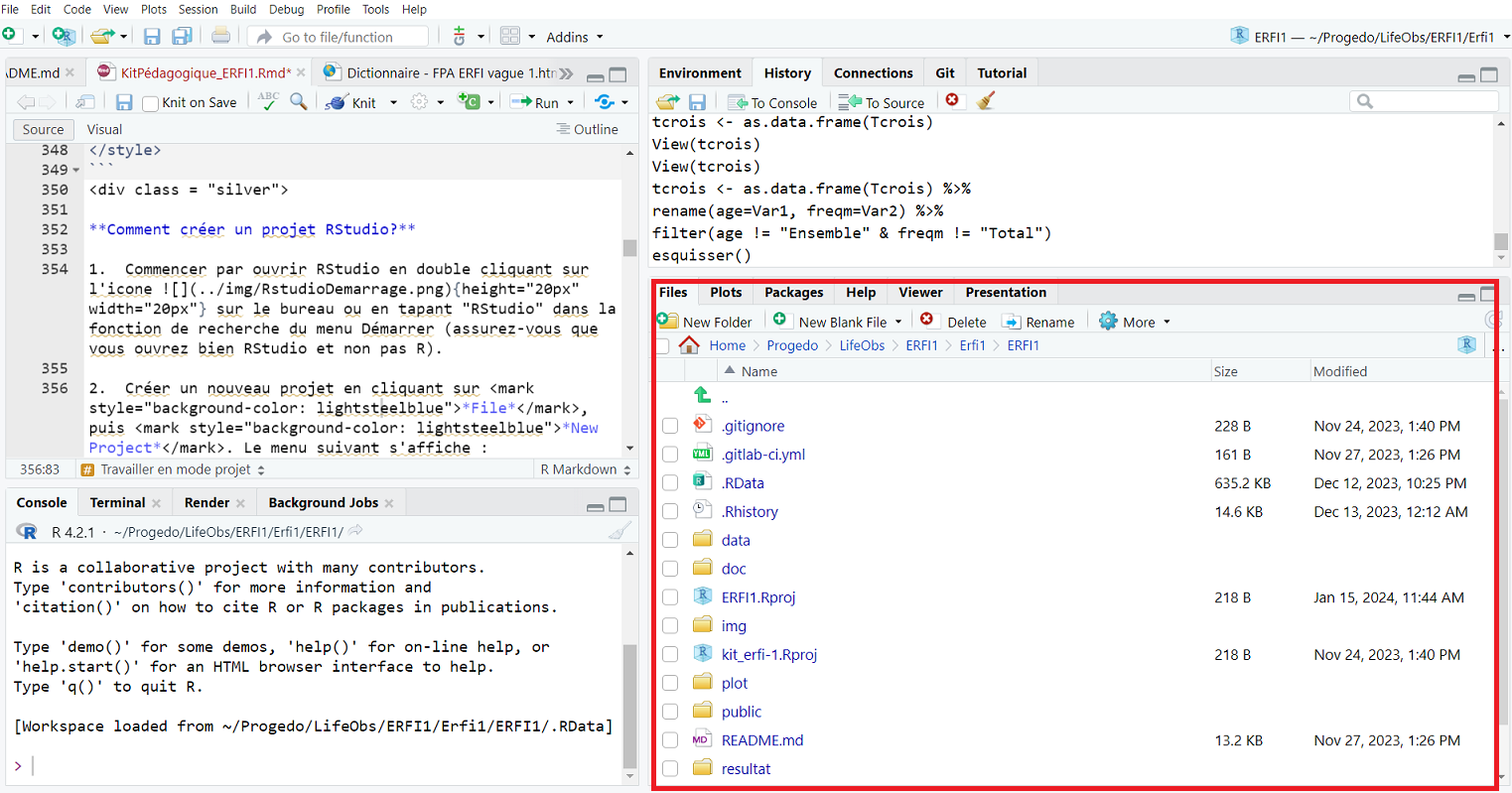1512x793 pixels.
Task: Go up to parent directory arrow
Action: pos(703,396)
